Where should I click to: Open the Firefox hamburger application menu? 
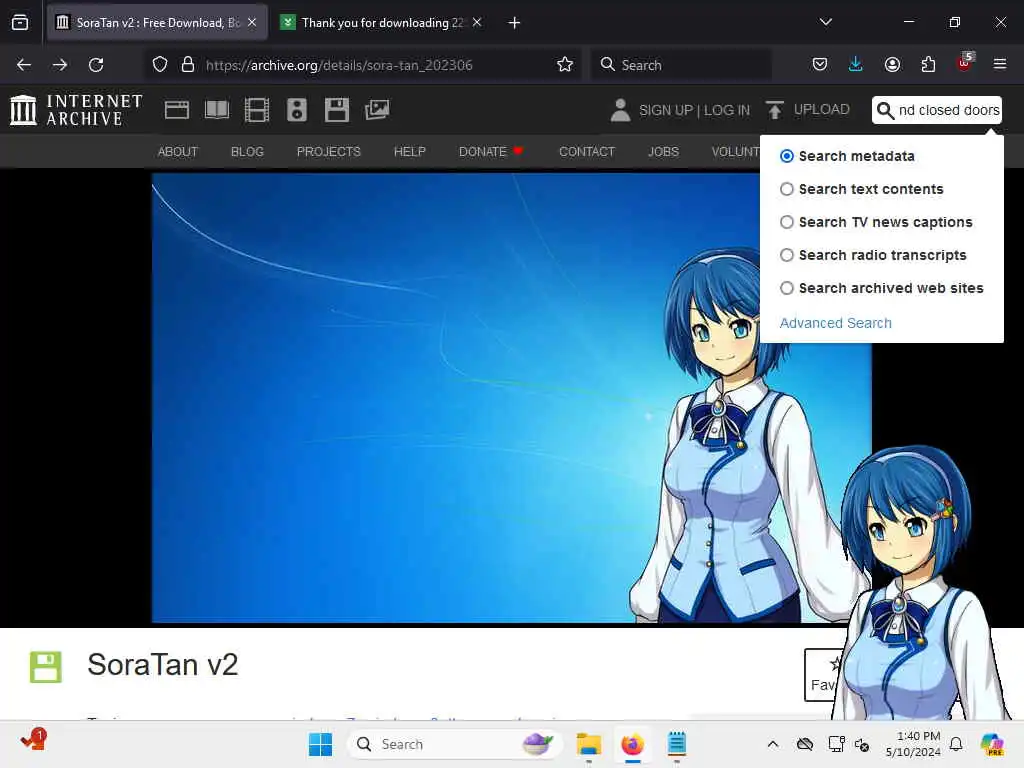[1000, 64]
